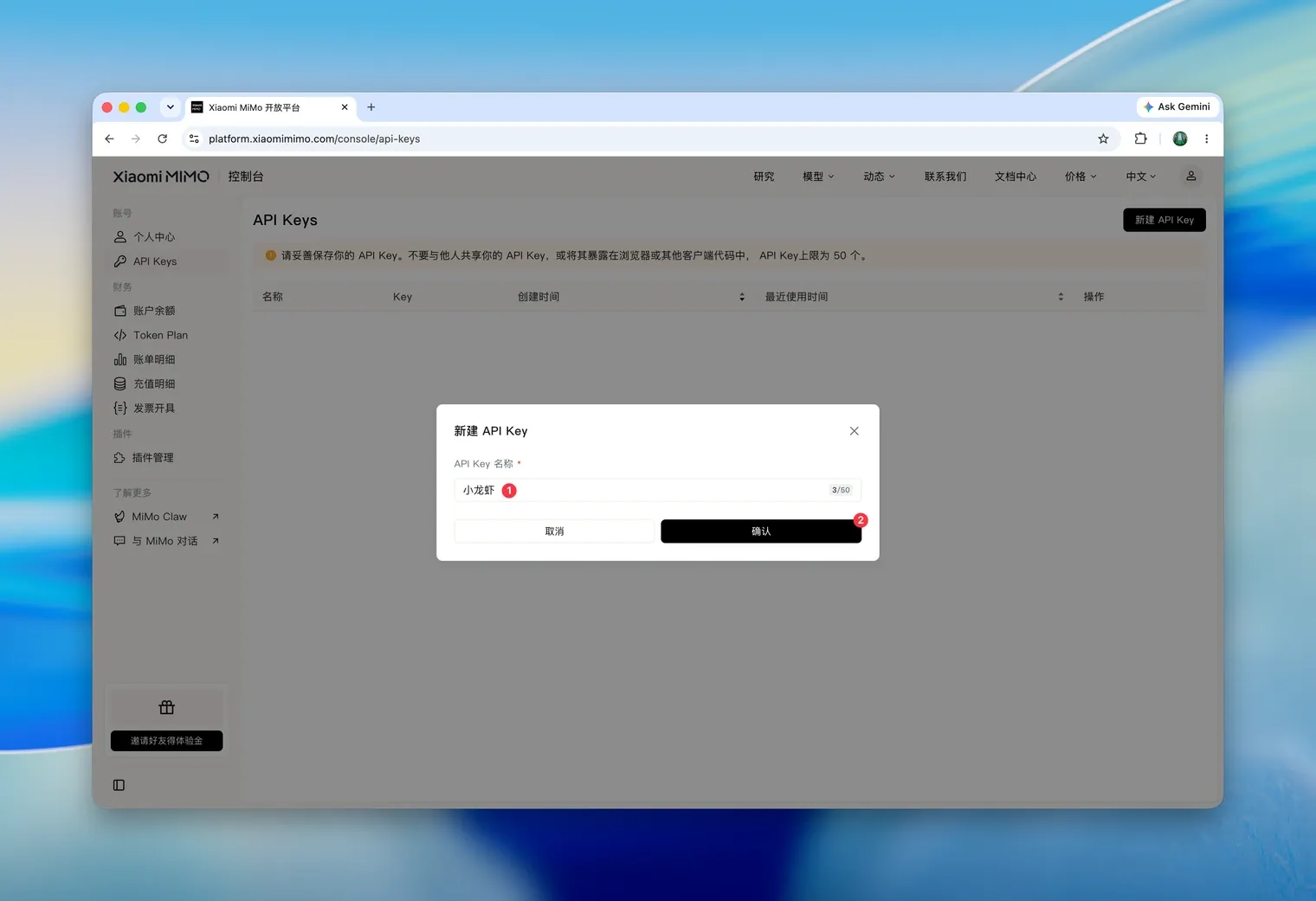
Task: Click the 操作 column header
Action: point(1093,297)
